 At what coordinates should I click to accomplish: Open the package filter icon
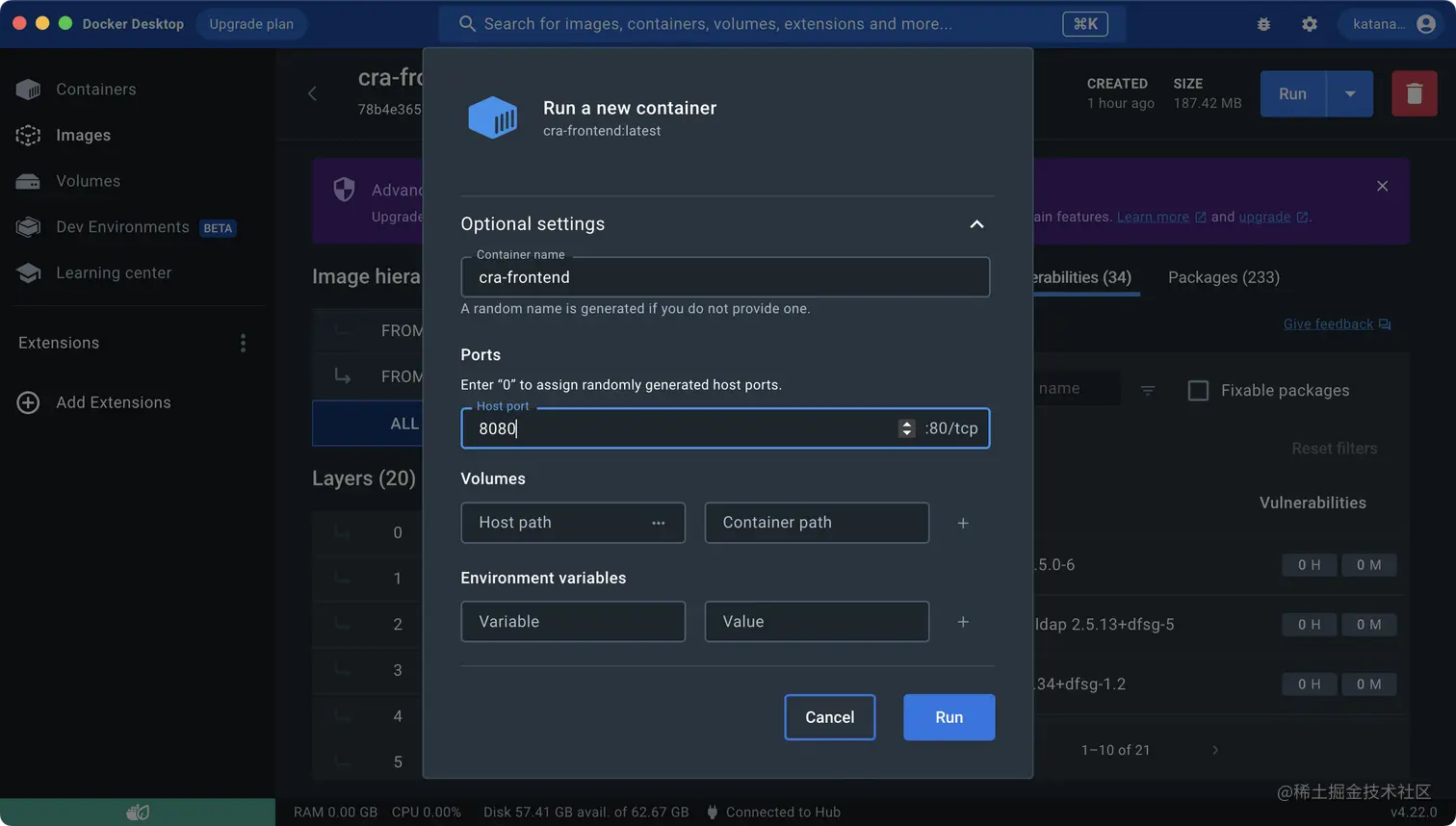pyautogui.click(x=1148, y=390)
